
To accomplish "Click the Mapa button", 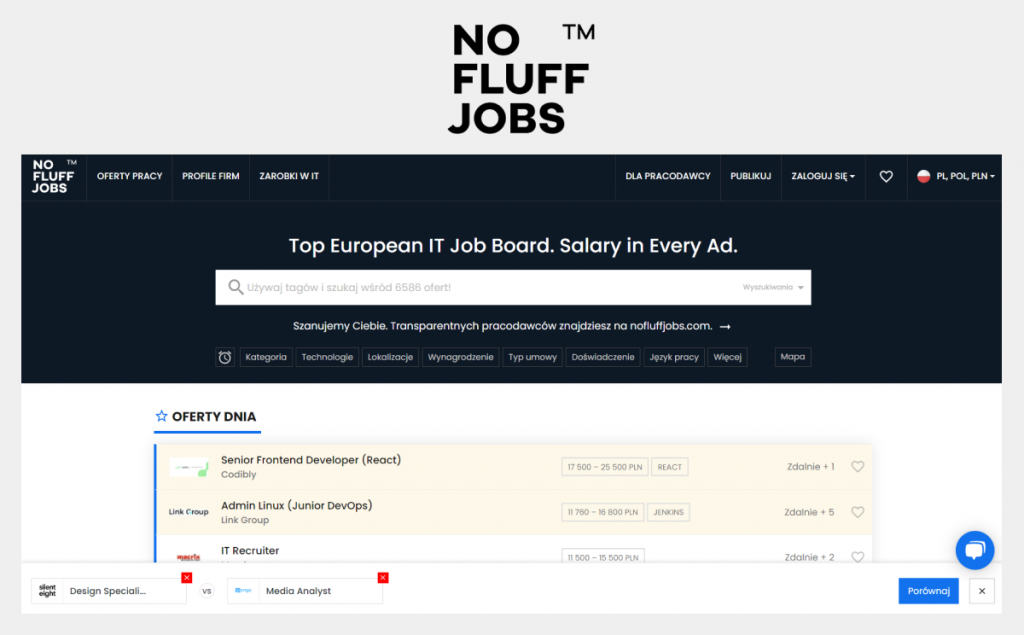I will coord(793,357).
